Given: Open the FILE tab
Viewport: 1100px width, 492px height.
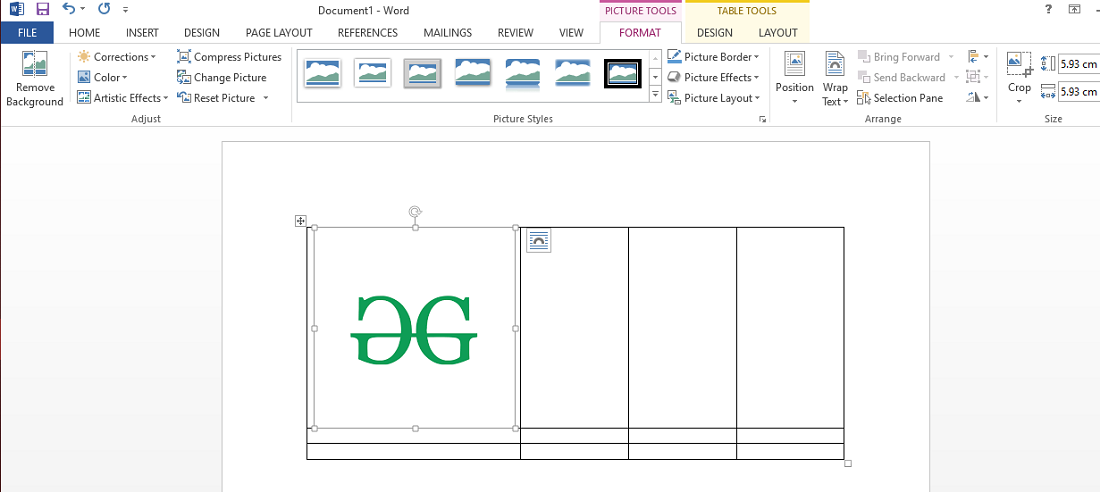Looking at the screenshot, I should click(27, 32).
